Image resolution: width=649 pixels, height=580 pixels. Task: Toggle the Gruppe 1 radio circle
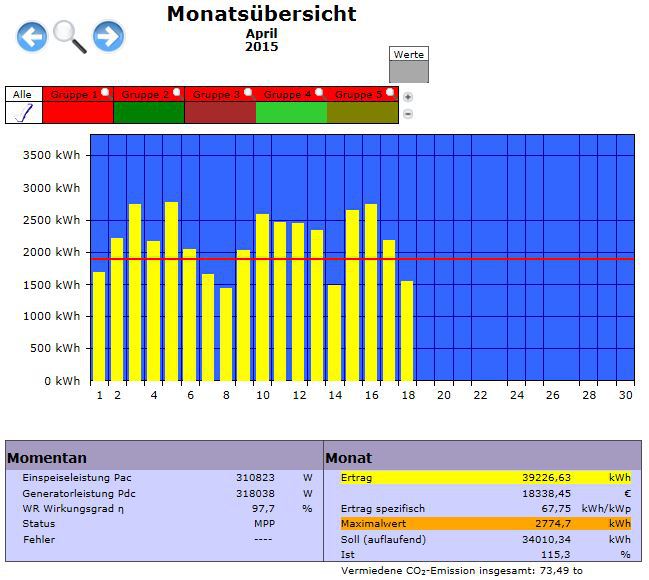[x=106, y=92]
